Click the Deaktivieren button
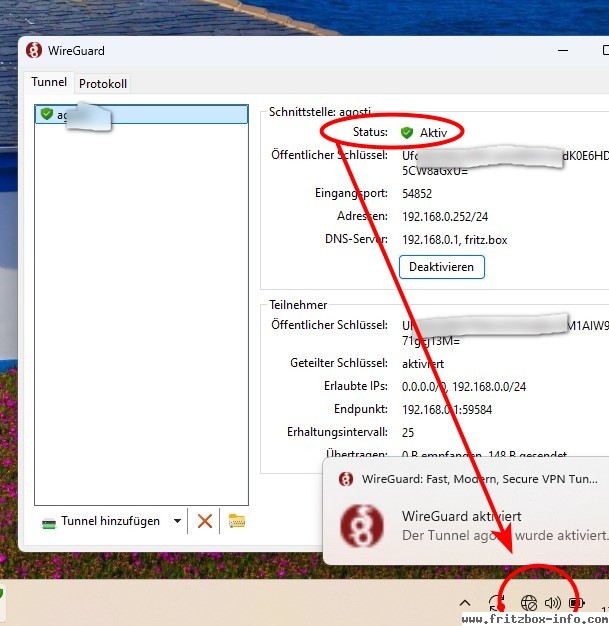 [x=442, y=267]
